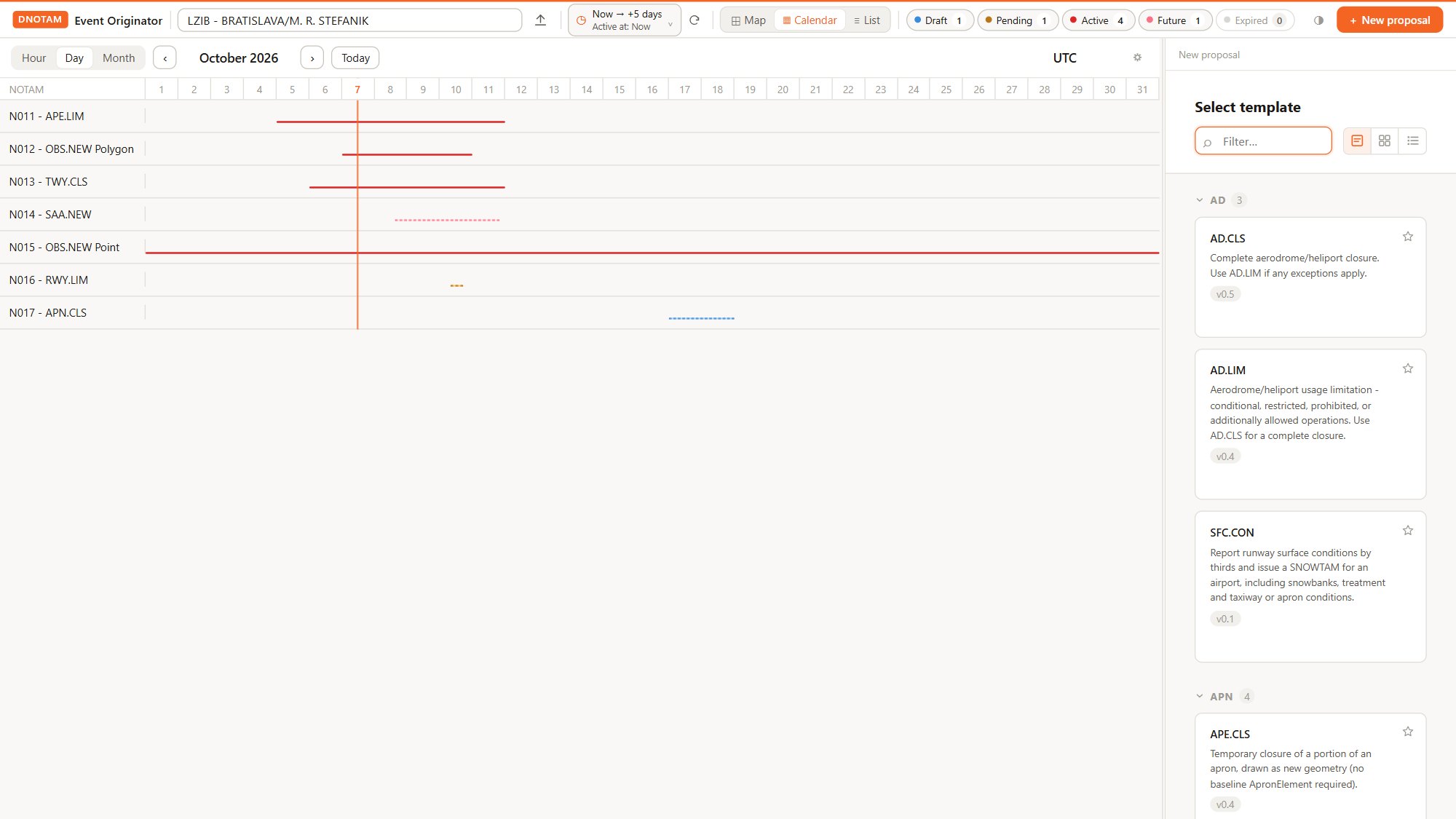Toggle the Draft status filter

click(x=940, y=20)
